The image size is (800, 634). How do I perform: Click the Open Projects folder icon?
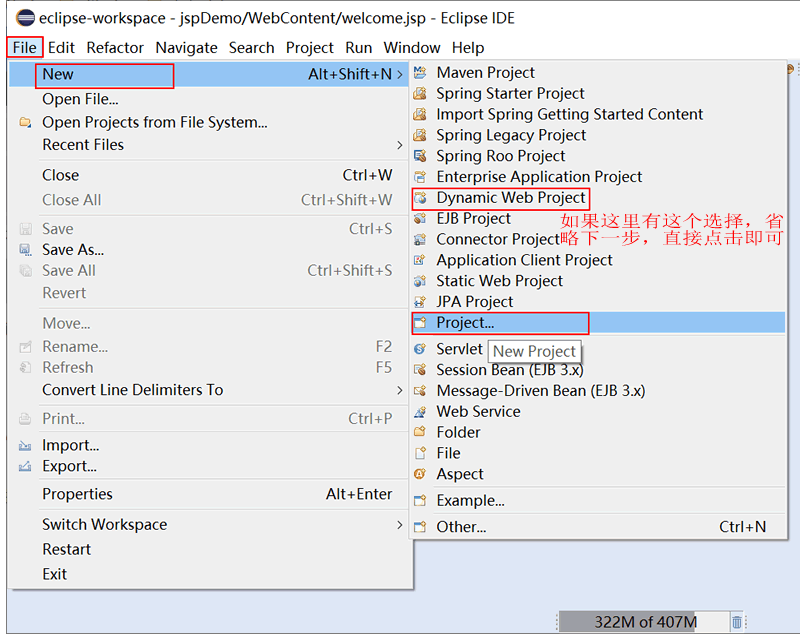pyautogui.click(x=25, y=122)
